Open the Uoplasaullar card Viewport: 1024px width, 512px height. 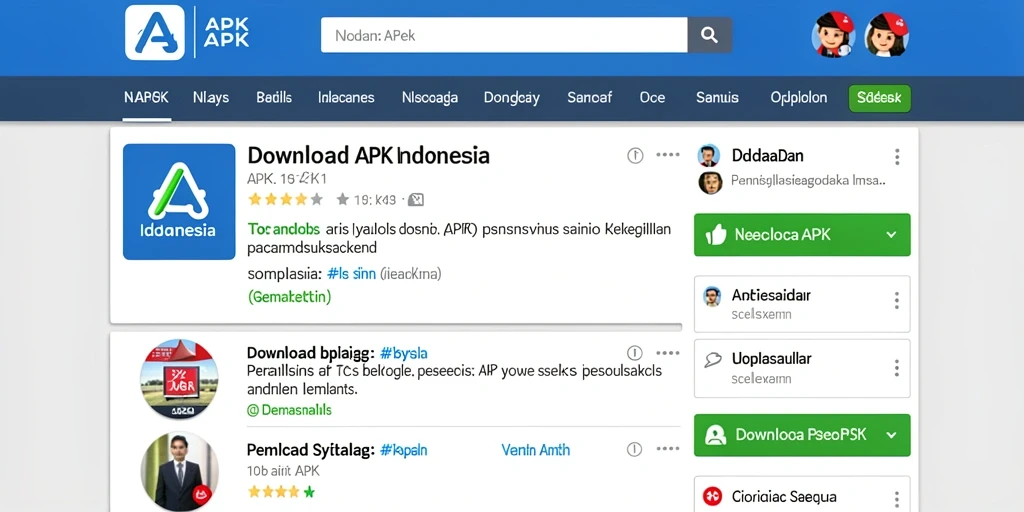(802, 368)
